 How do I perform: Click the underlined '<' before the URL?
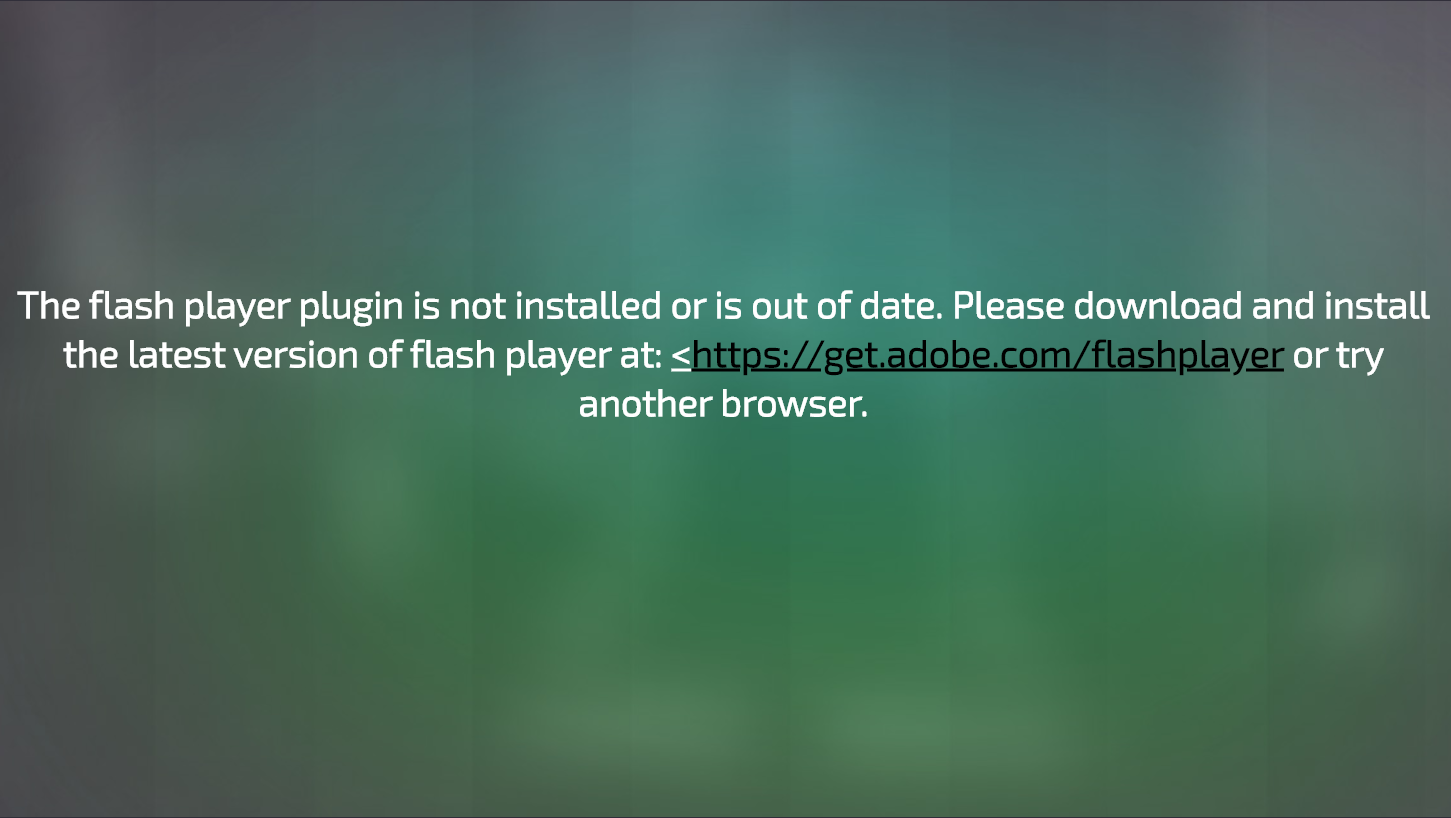pyautogui.click(x=681, y=356)
